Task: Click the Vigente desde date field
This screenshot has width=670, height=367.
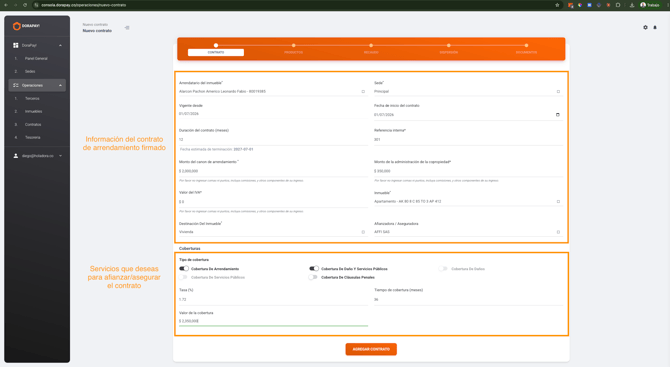Action: [273, 114]
